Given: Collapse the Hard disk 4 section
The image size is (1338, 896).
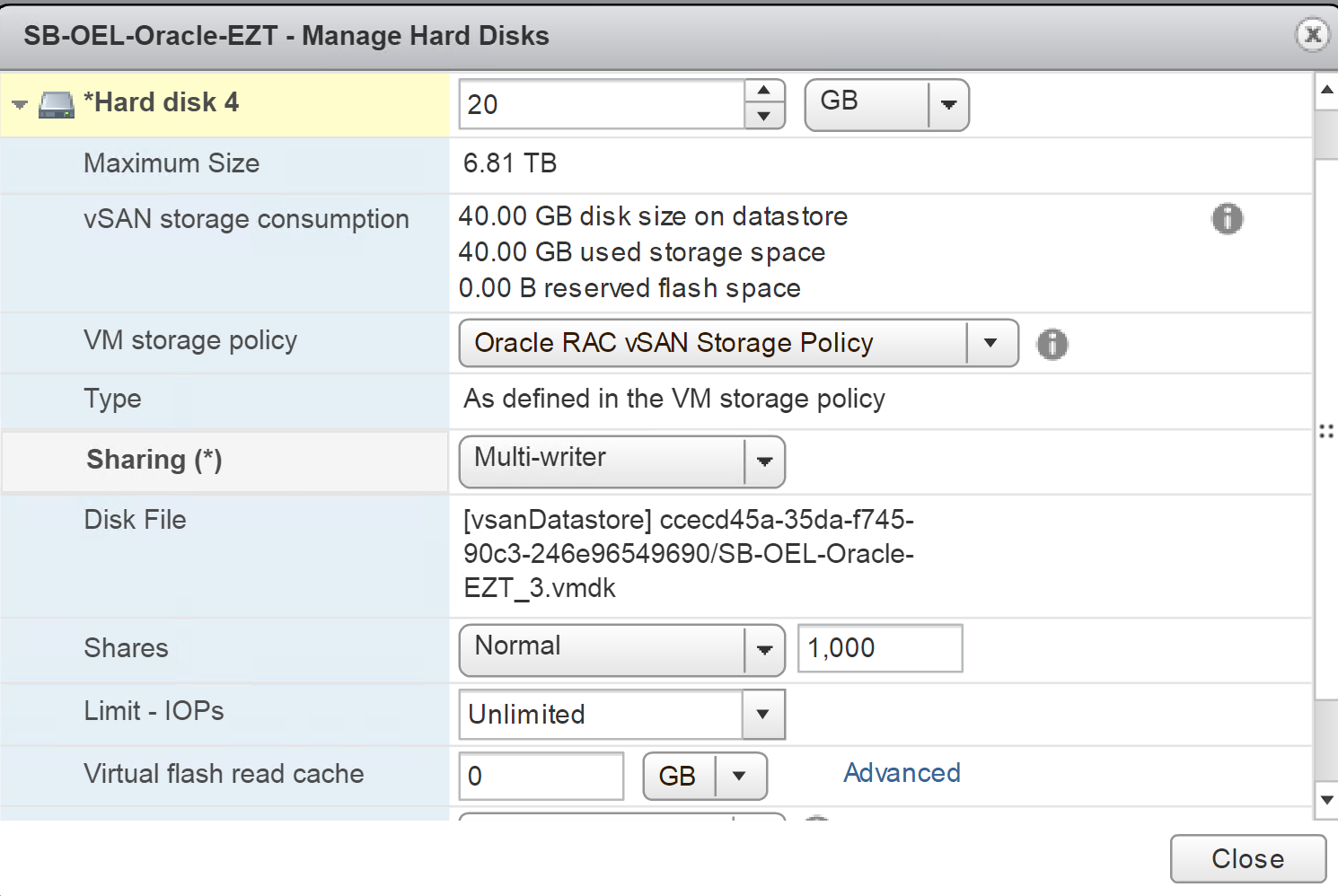Looking at the screenshot, I should [20, 105].
